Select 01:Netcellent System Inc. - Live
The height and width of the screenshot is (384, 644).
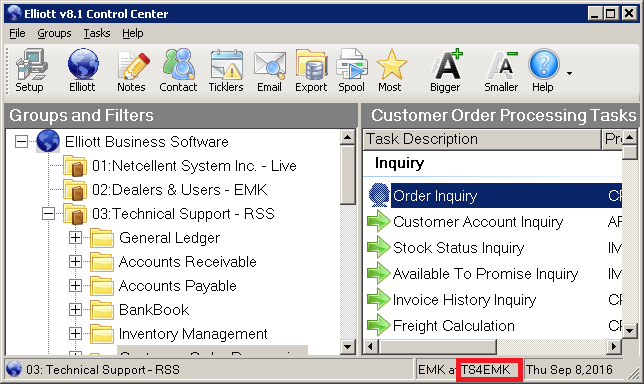click(x=194, y=166)
